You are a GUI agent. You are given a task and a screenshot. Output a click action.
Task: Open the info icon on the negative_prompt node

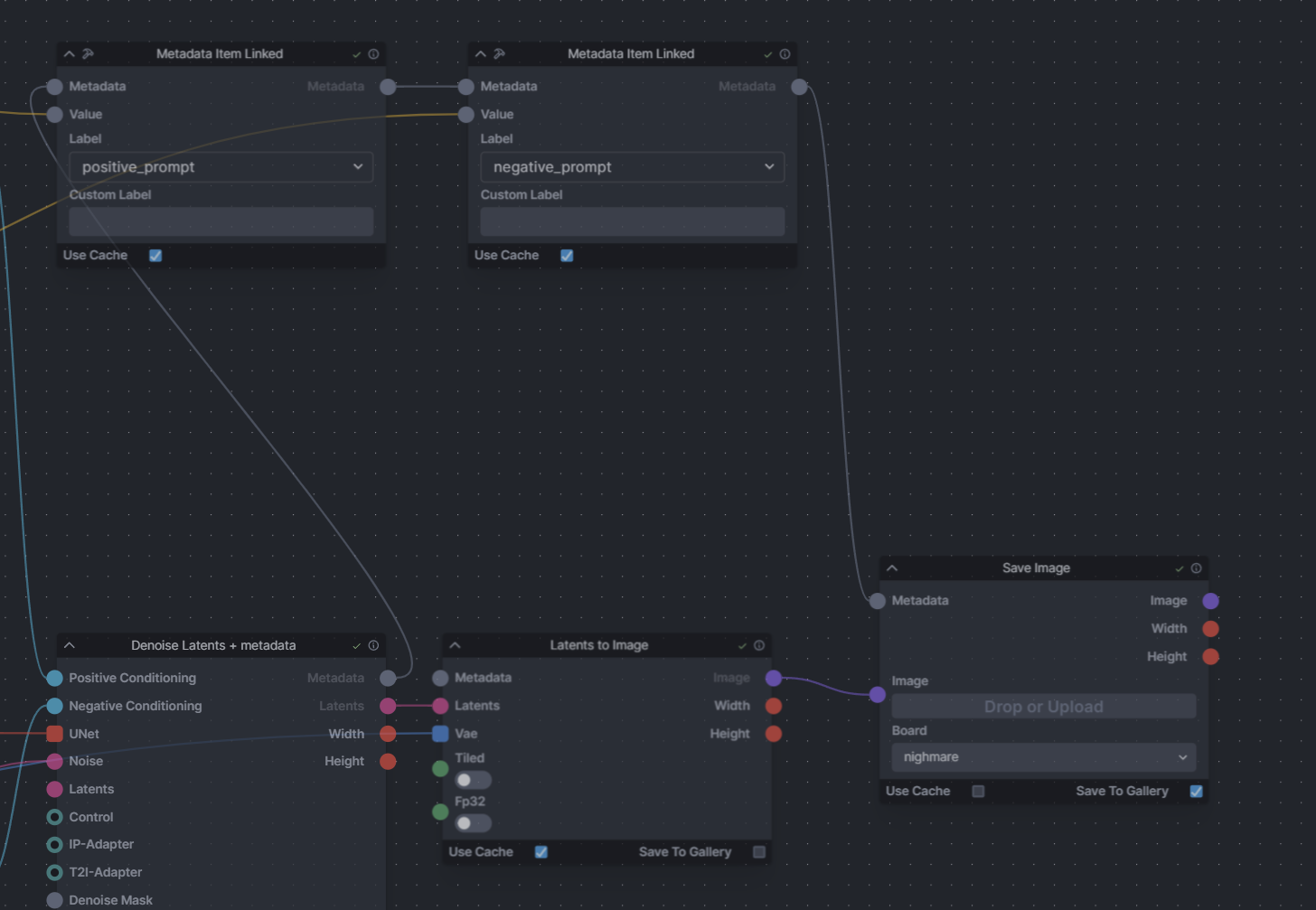click(x=785, y=54)
